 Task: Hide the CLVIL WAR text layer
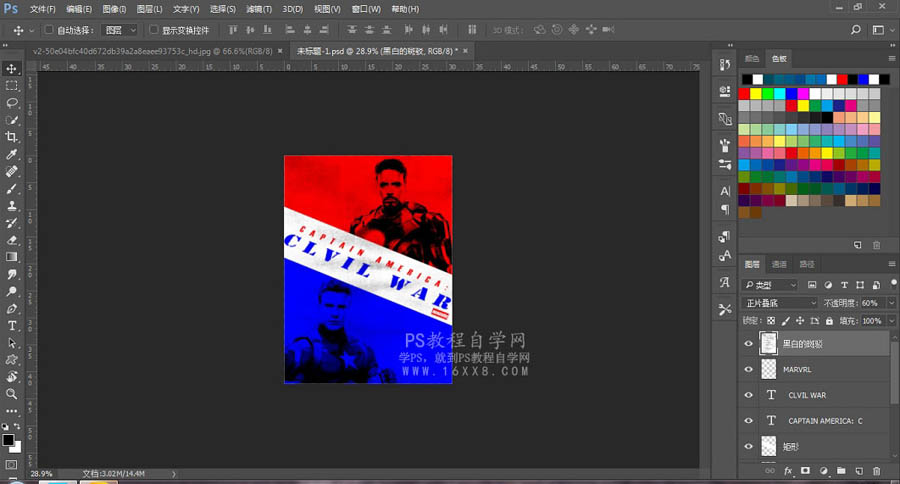coord(748,395)
